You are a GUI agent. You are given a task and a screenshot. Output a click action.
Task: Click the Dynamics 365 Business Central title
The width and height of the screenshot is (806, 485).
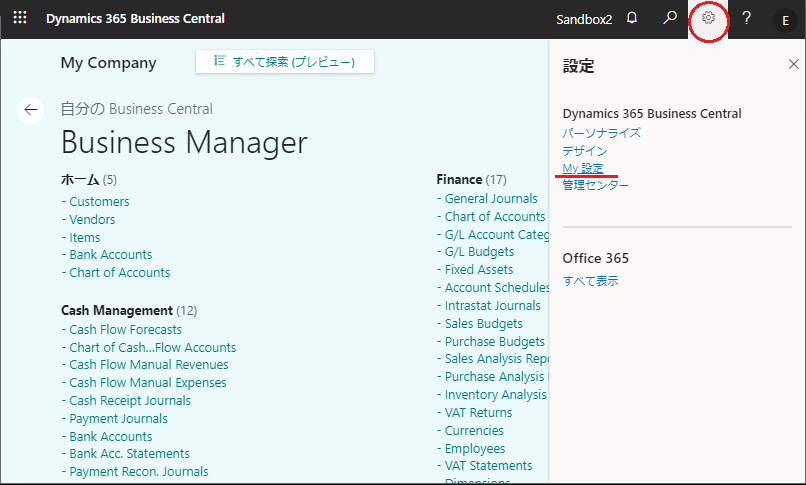pos(135,18)
